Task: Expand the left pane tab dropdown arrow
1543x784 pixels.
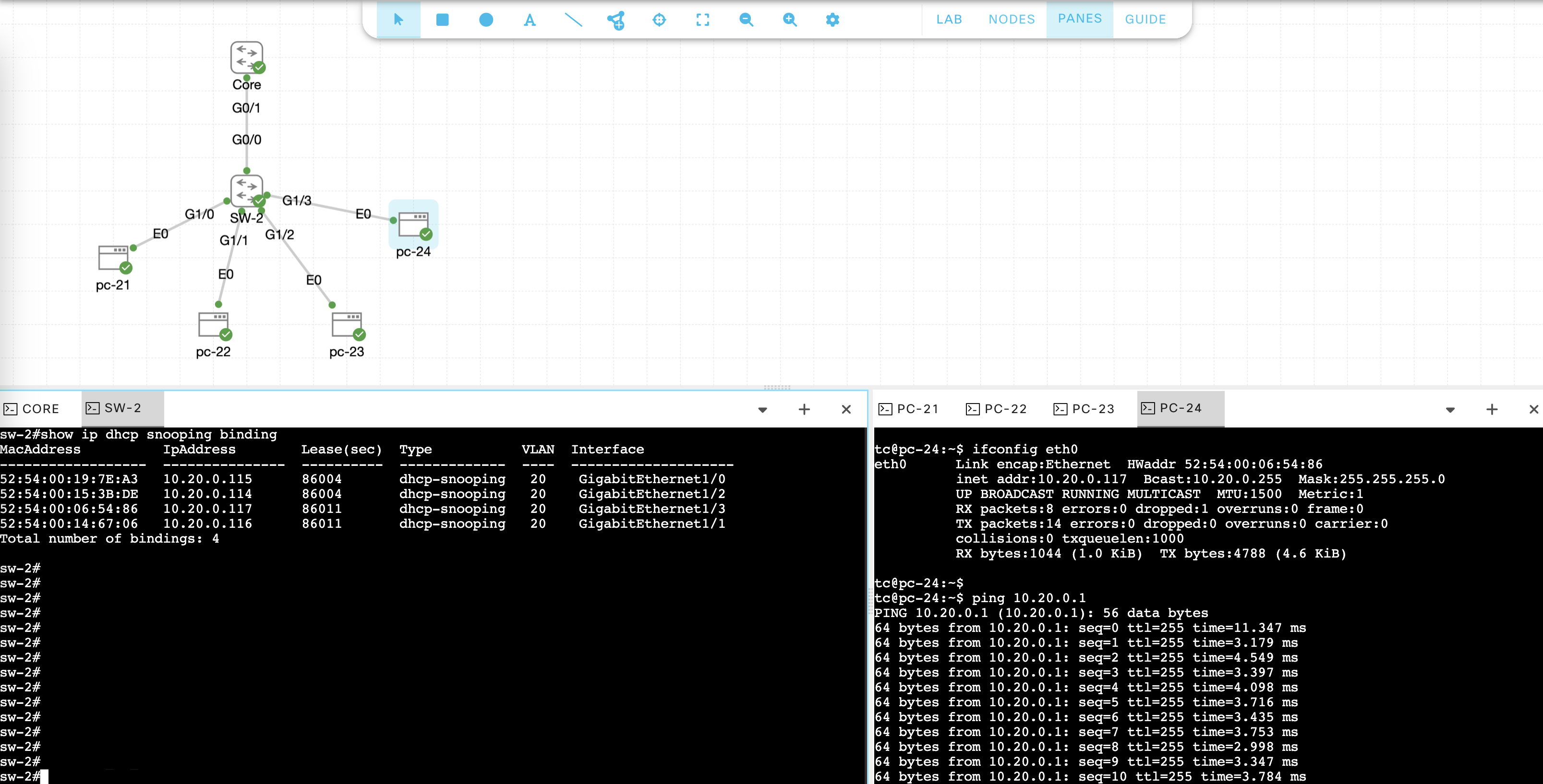Action: tap(762, 410)
